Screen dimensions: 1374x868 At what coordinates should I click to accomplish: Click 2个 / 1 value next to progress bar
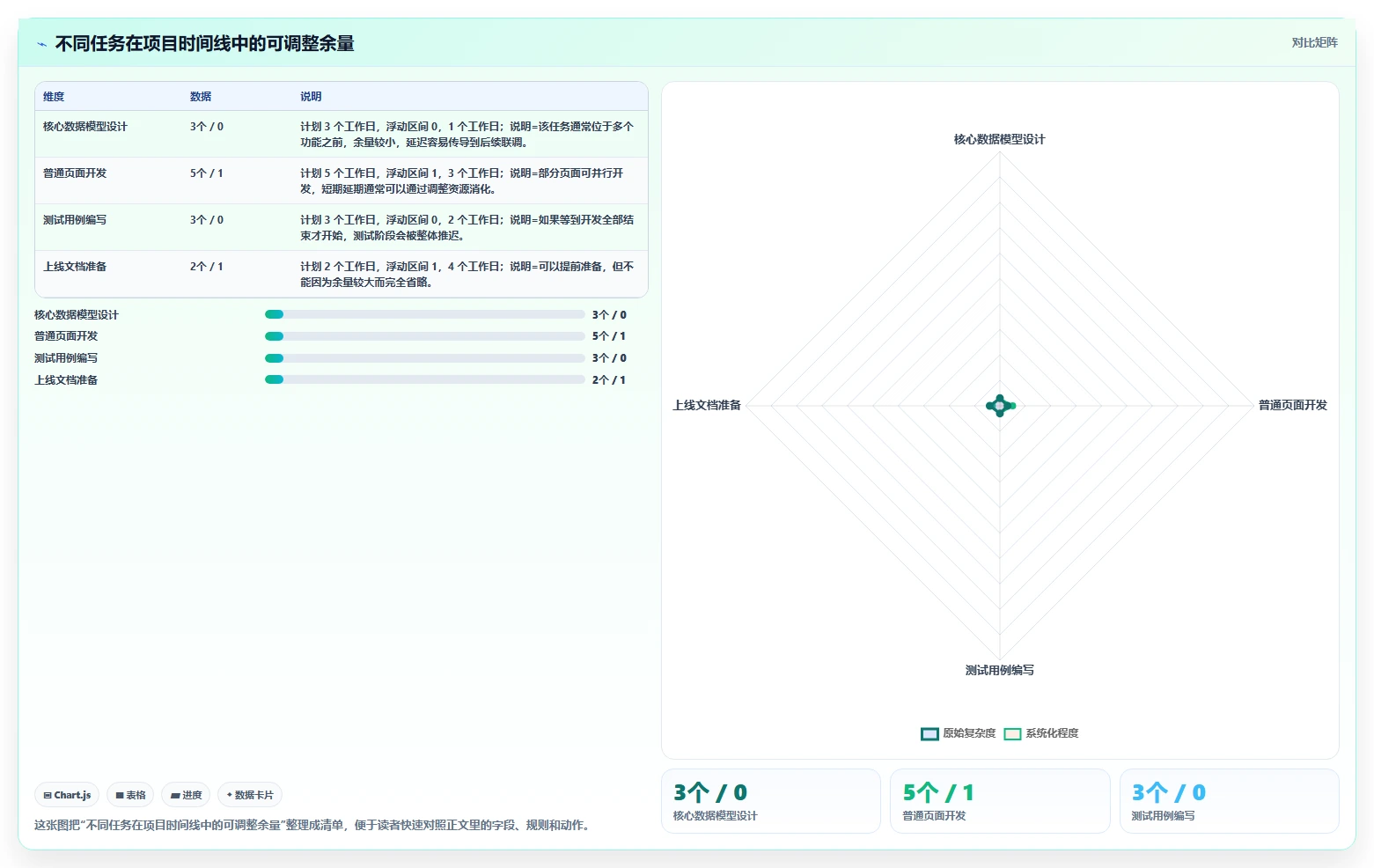pyautogui.click(x=609, y=380)
